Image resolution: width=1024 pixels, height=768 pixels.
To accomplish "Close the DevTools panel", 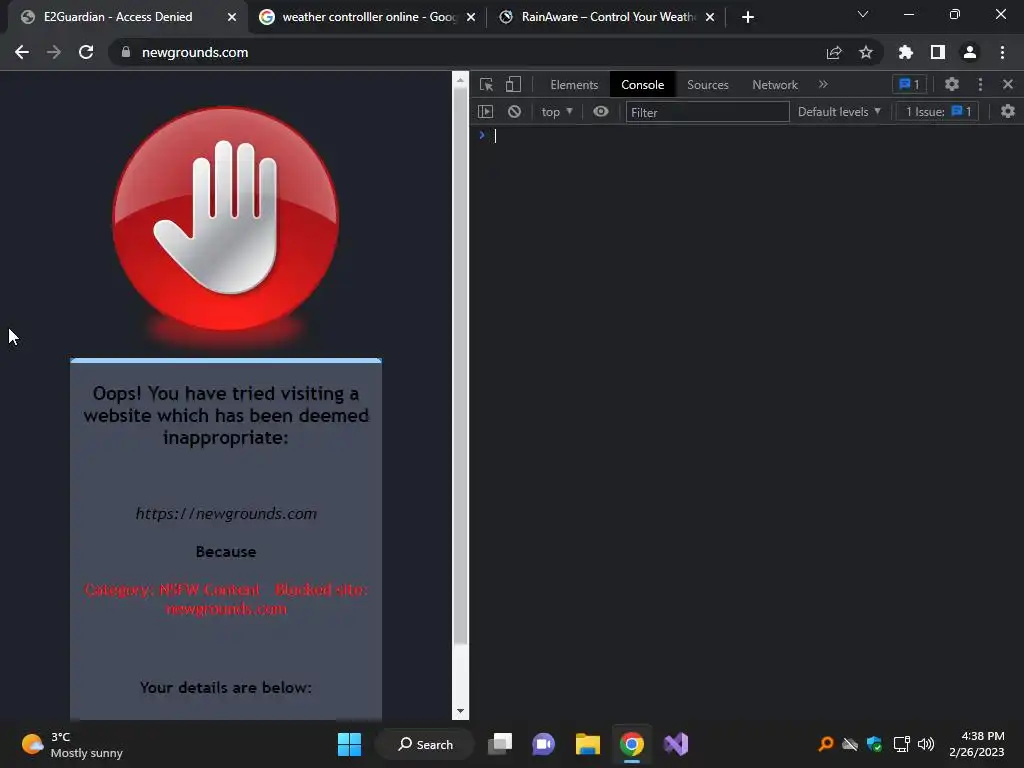I will pyautogui.click(x=1008, y=84).
